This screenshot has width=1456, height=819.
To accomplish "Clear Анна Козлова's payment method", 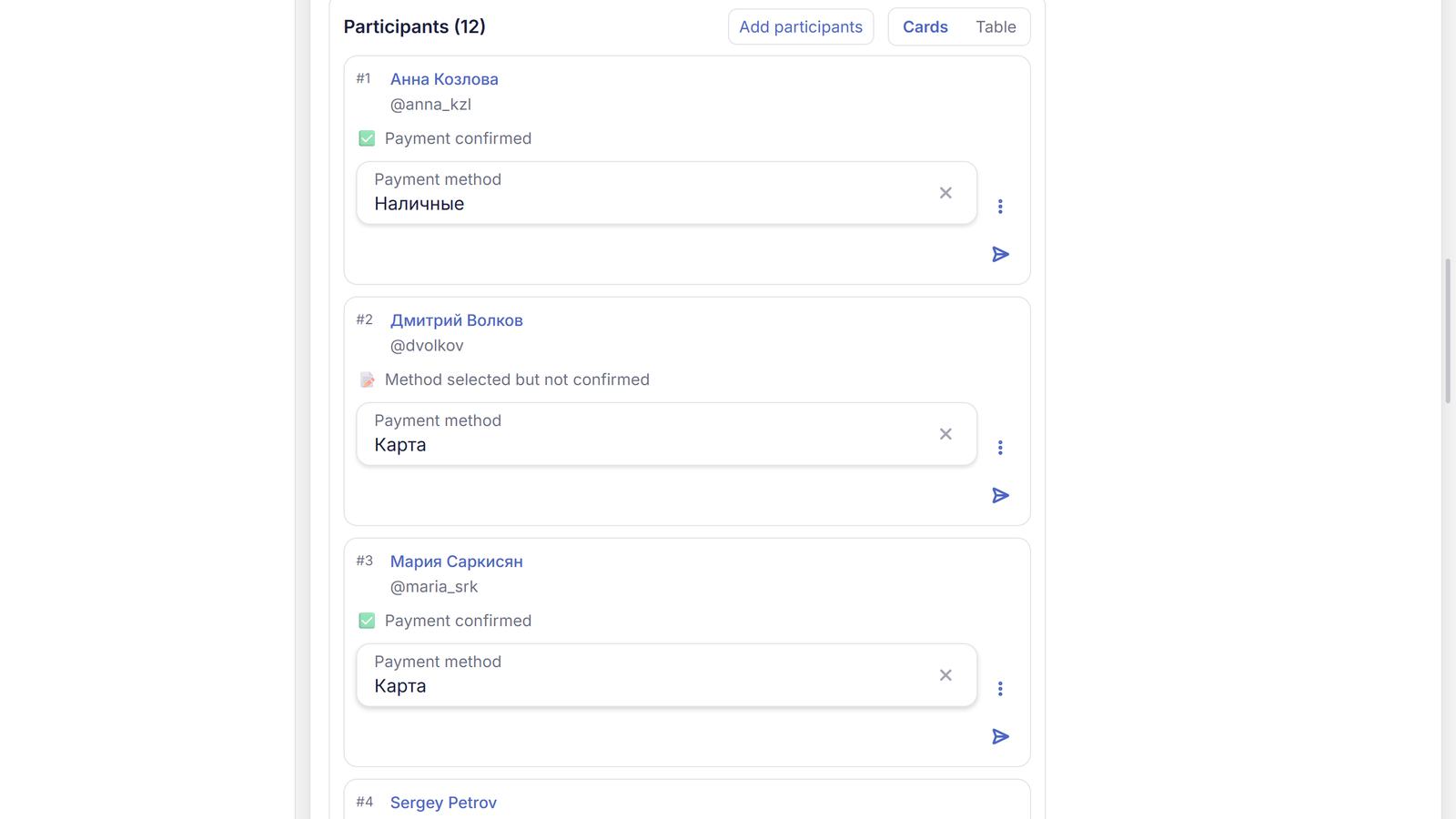I will point(945,193).
